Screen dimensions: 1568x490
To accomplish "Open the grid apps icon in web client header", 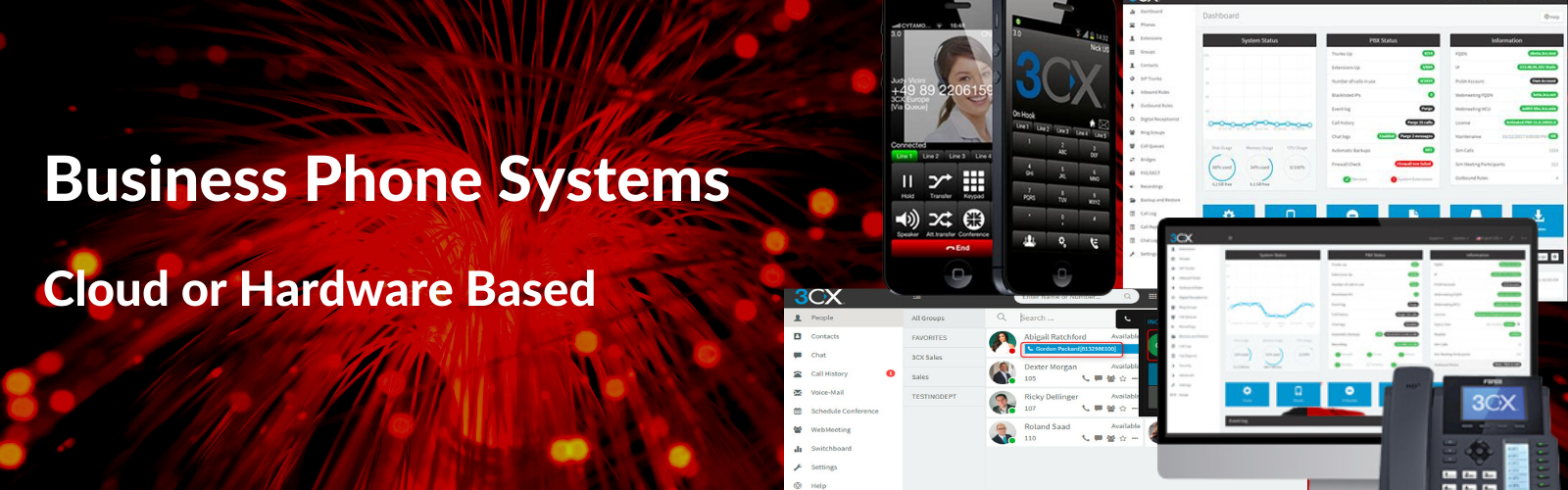I will coord(1152,296).
